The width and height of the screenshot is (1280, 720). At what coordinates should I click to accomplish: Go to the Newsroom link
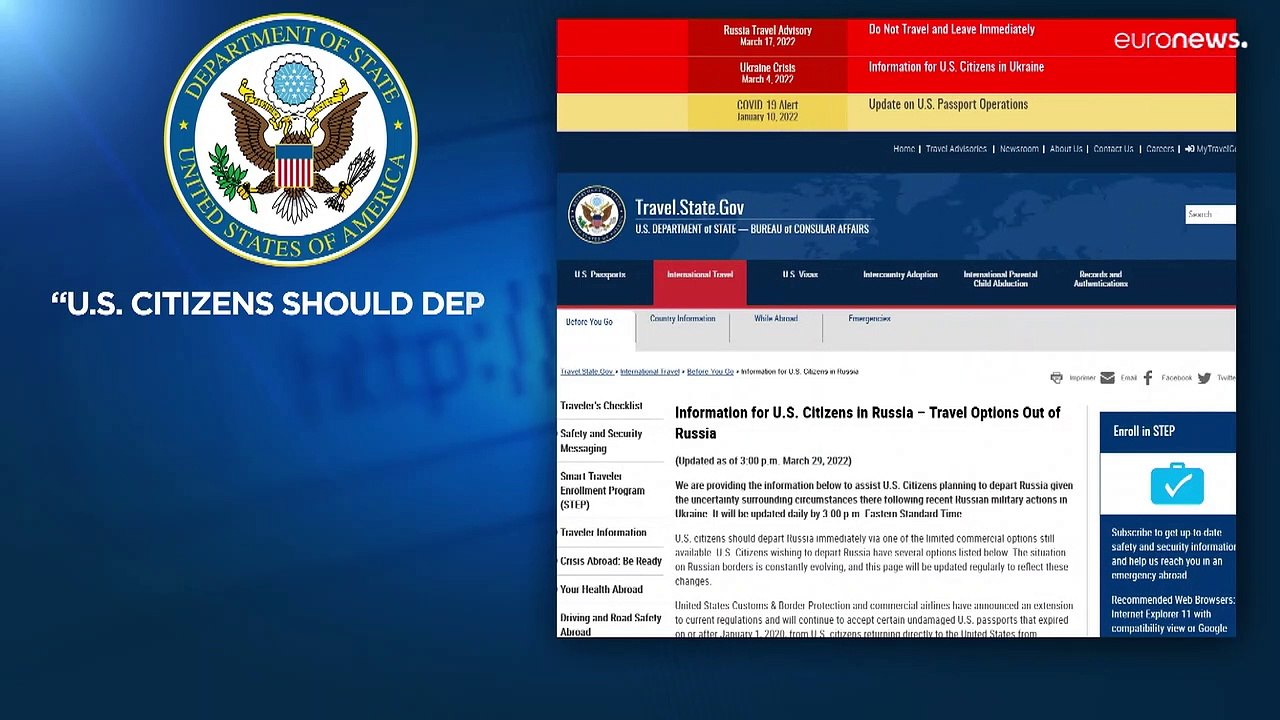coord(1019,149)
